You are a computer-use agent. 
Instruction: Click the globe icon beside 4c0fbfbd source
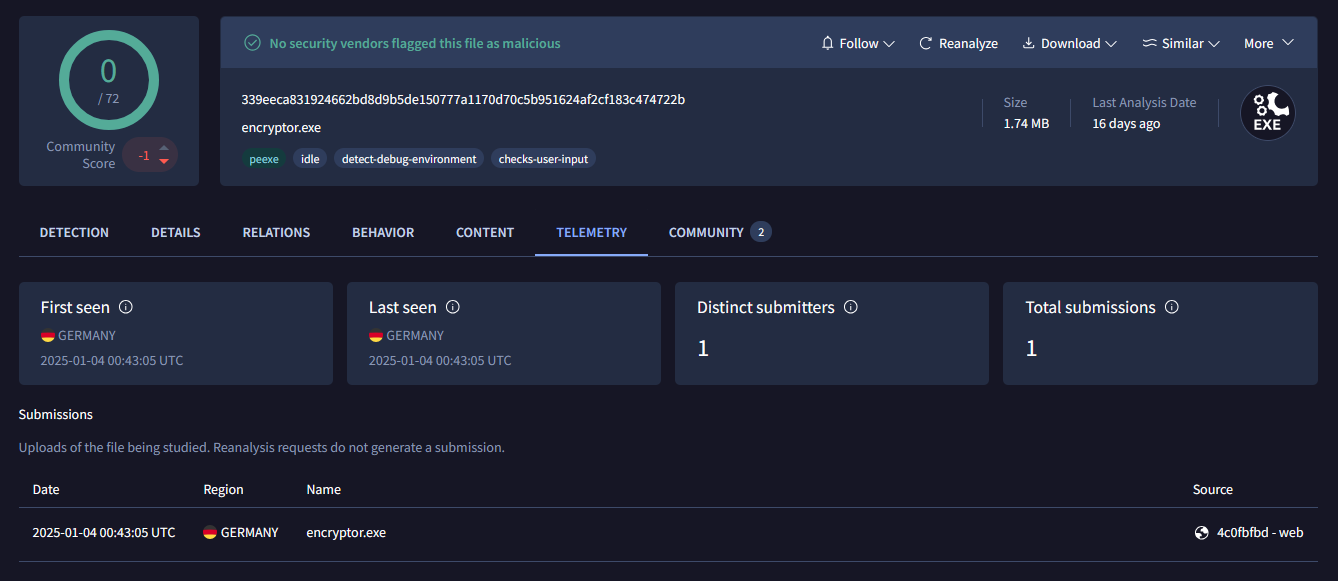point(1202,533)
